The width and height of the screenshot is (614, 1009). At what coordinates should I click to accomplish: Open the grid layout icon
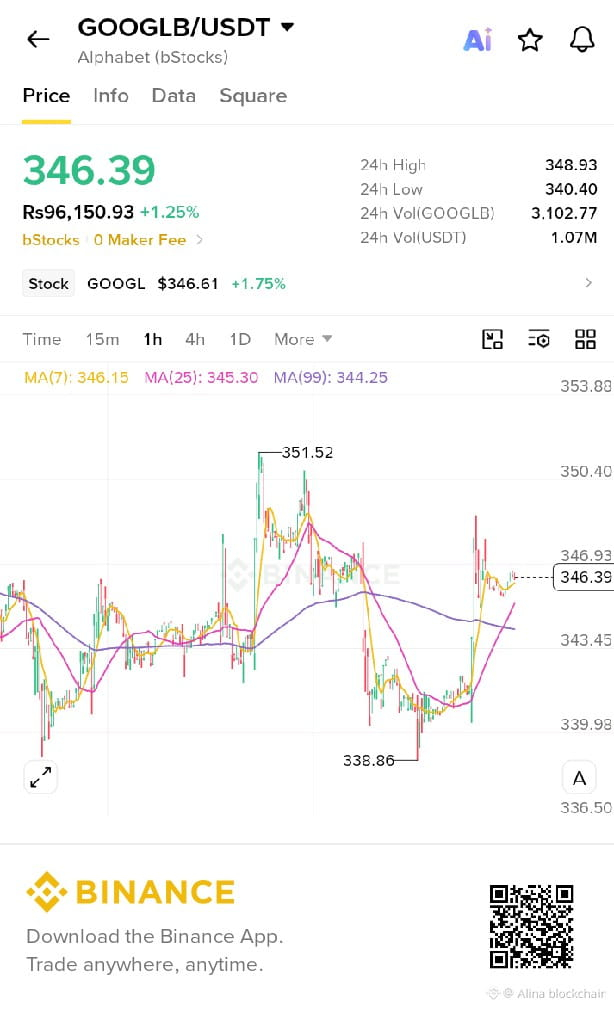coord(585,339)
